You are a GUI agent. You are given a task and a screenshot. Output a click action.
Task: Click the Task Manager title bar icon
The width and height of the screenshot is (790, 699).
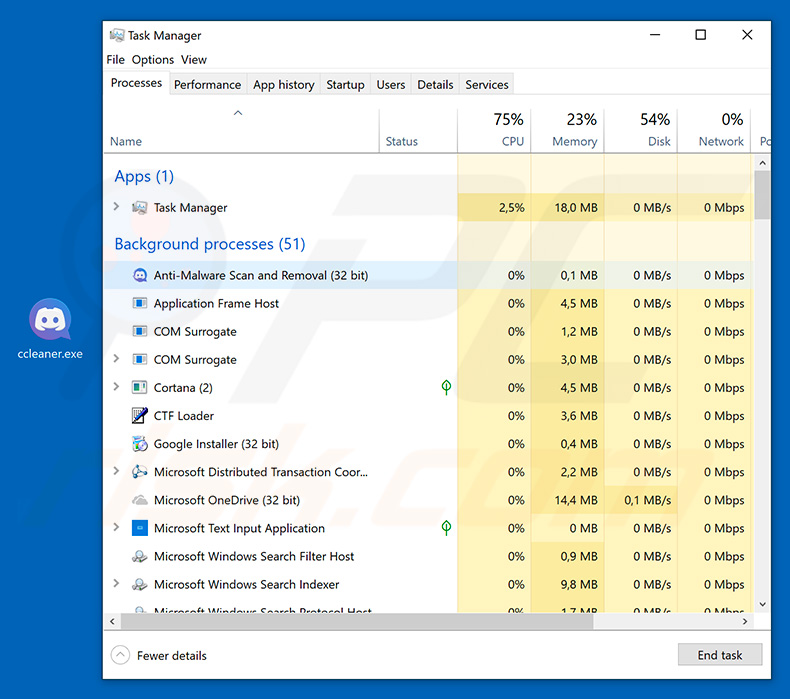tap(117, 35)
